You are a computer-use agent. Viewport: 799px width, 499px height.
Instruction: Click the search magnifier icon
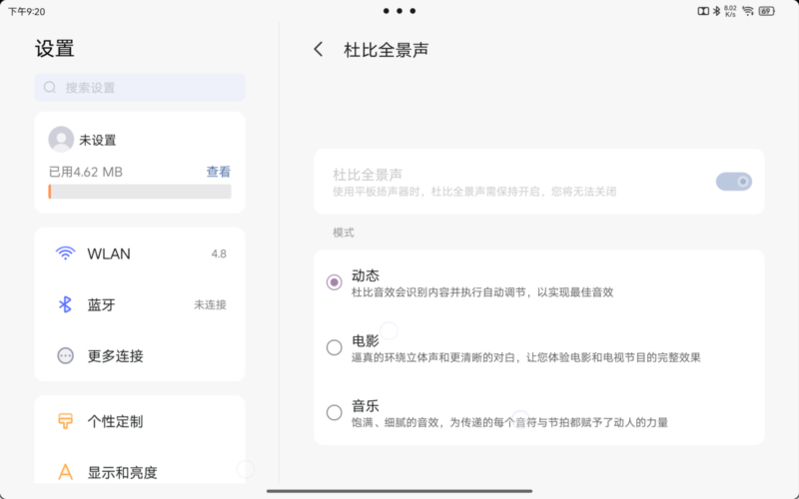pos(50,88)
